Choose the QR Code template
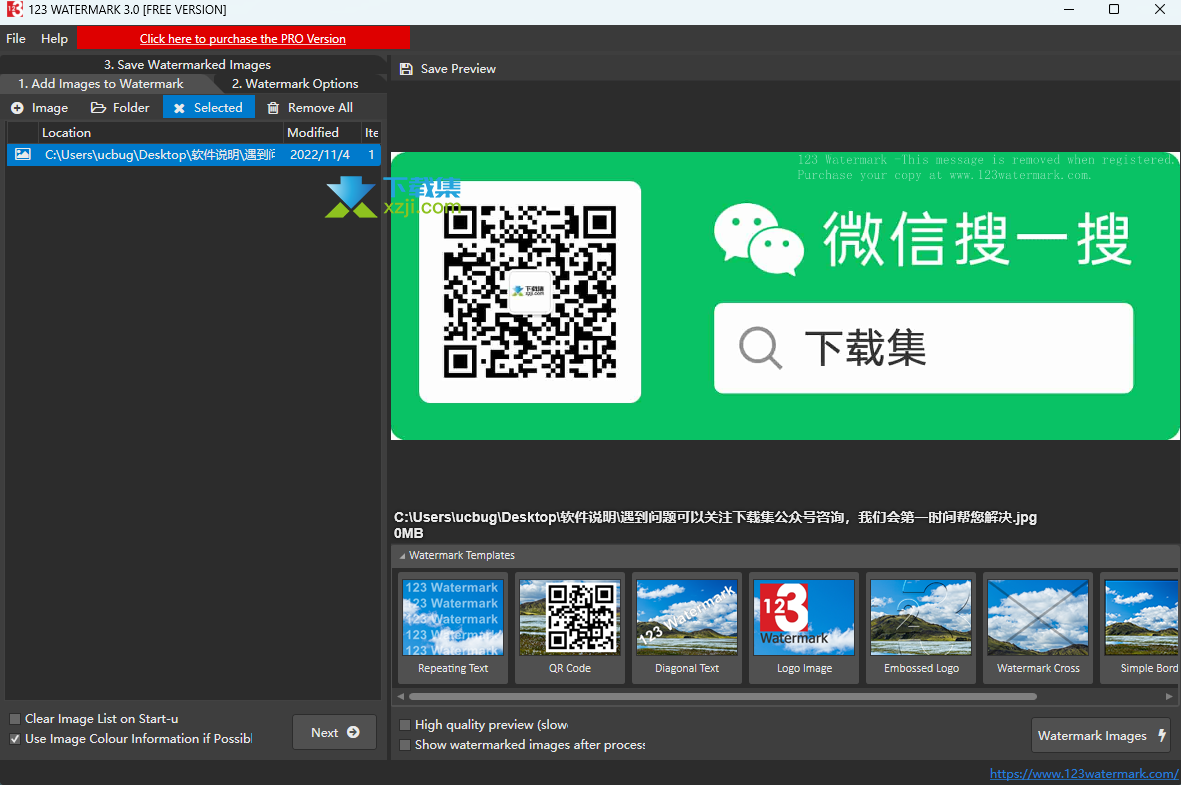 point(569,628)
